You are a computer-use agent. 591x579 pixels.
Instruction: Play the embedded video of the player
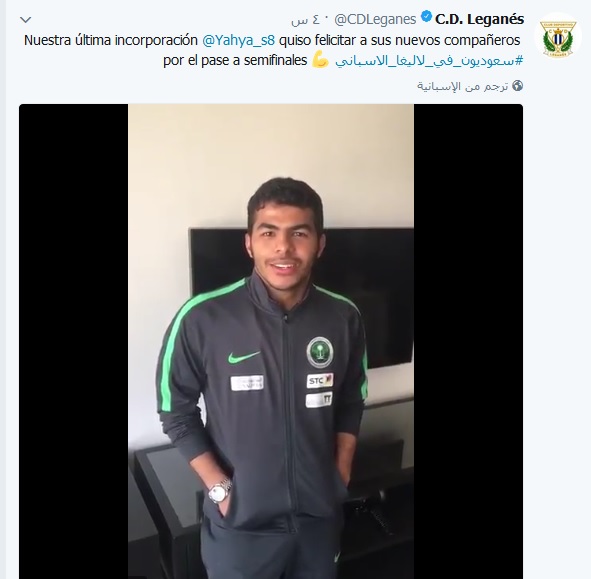click(271, 342)
